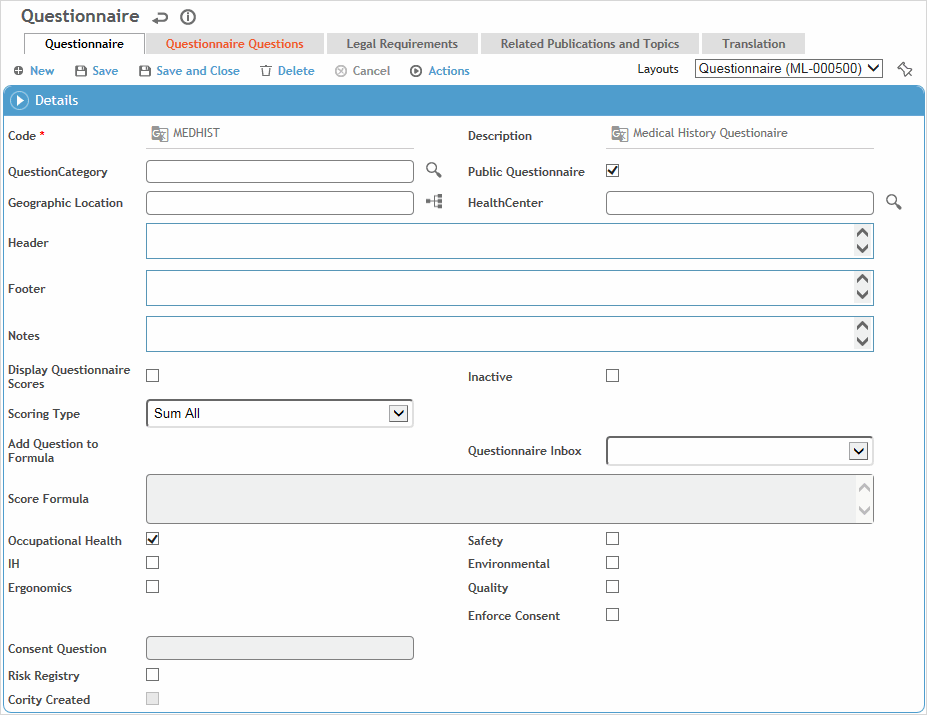Open the info icon next to Questionnaire title
Screen dimensions: 927x715
click(x=188, y=17)
